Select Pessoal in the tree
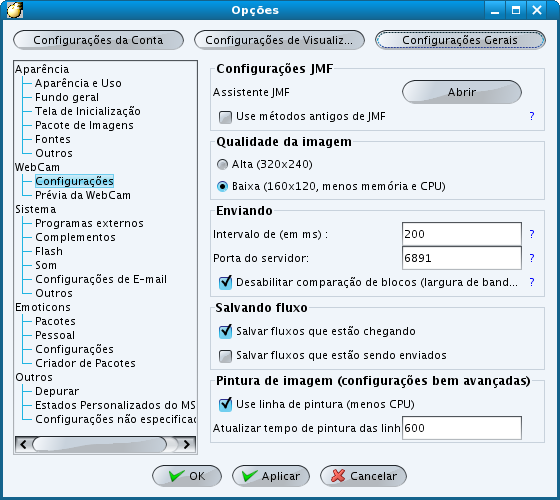This screenshot has height=500, width=560. pos(55,335)
